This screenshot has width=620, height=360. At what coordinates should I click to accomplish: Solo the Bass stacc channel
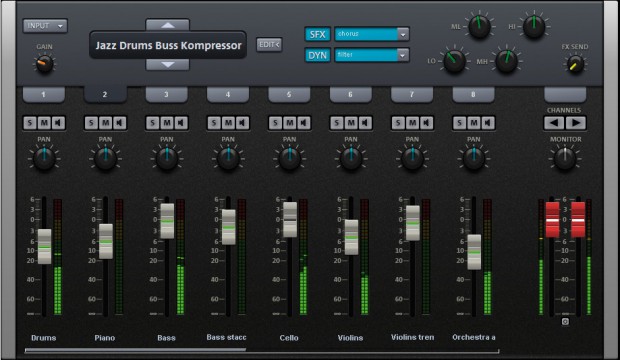point(214,123)
